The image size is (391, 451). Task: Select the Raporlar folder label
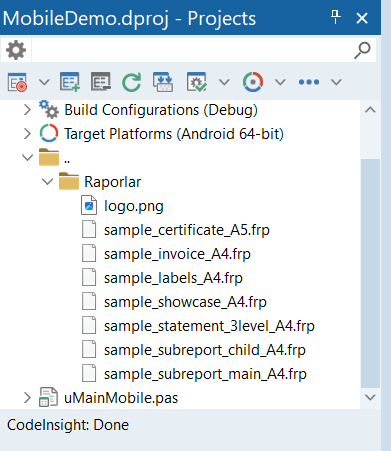click(113, 182)
